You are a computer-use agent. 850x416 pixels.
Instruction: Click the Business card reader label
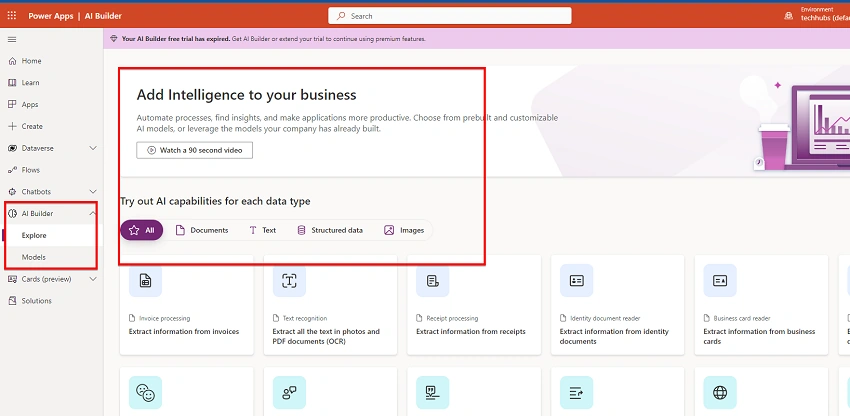coord(742,318)
